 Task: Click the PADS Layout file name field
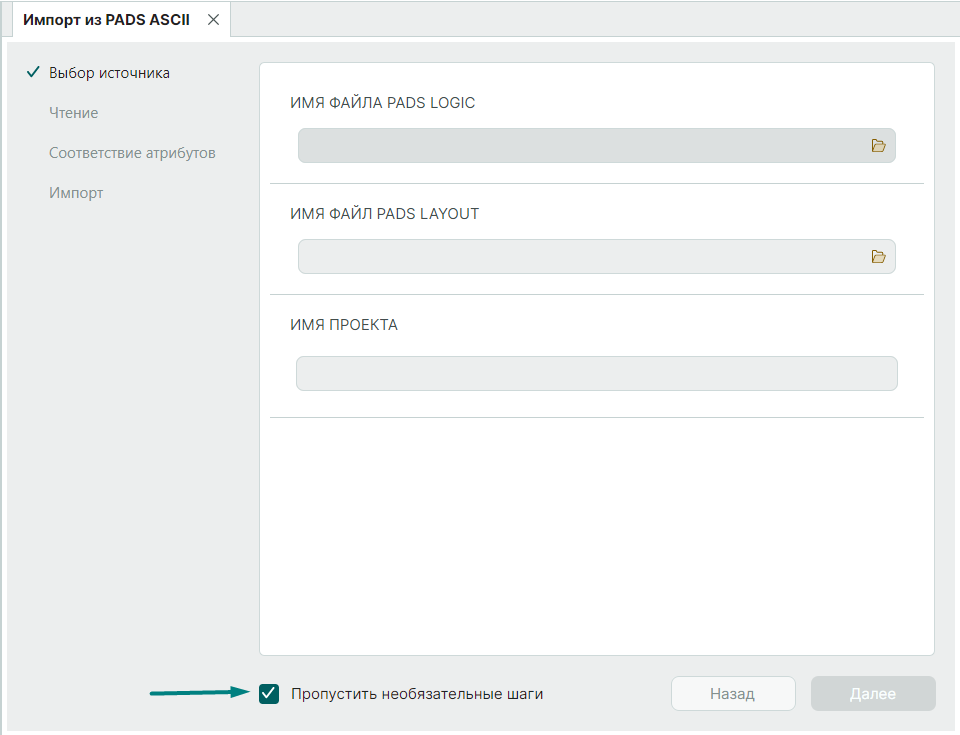tap(580, 257)
